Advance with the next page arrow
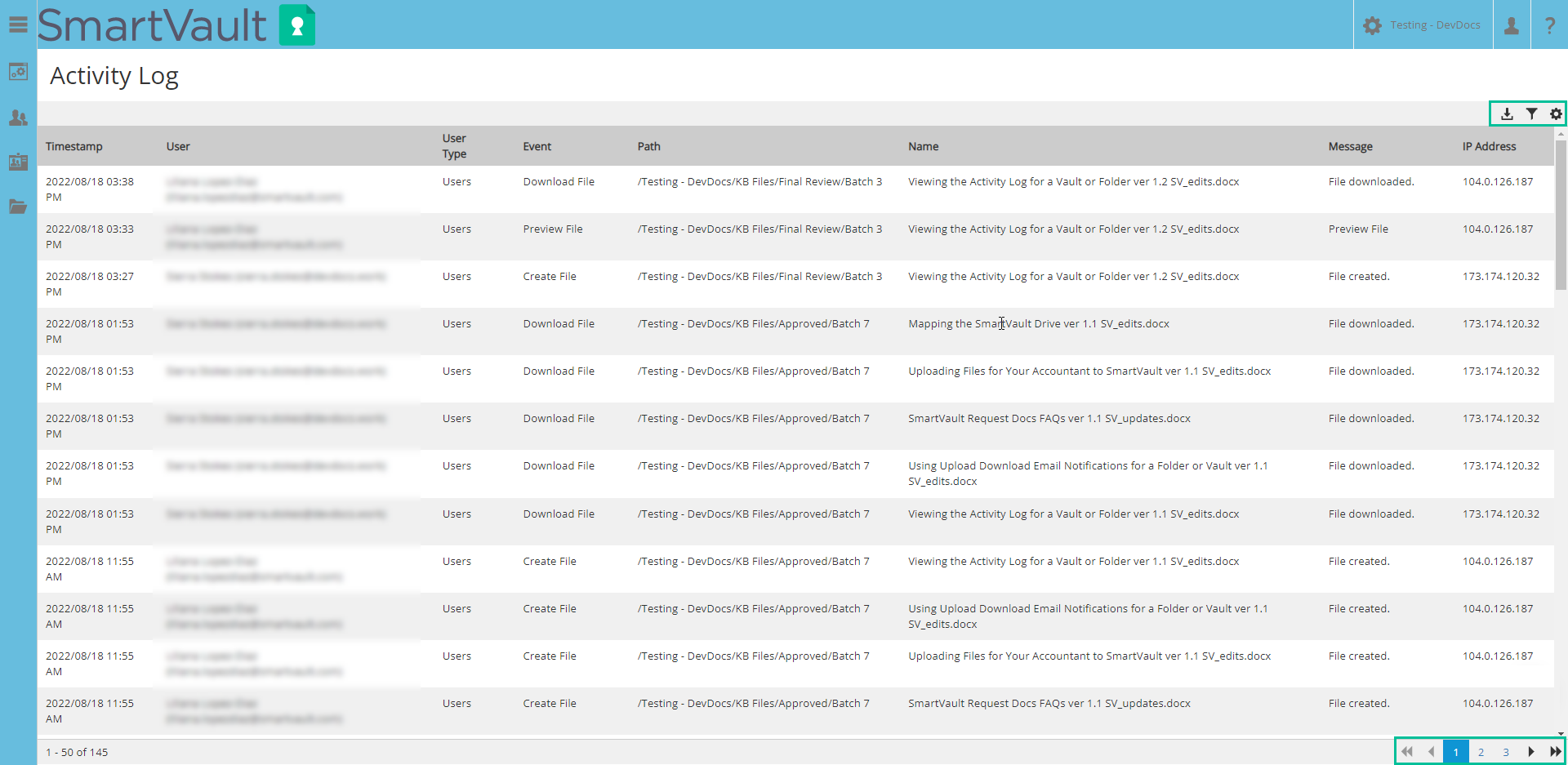Viewport: 1568px width, 765px height. [x=1531, y=751]
